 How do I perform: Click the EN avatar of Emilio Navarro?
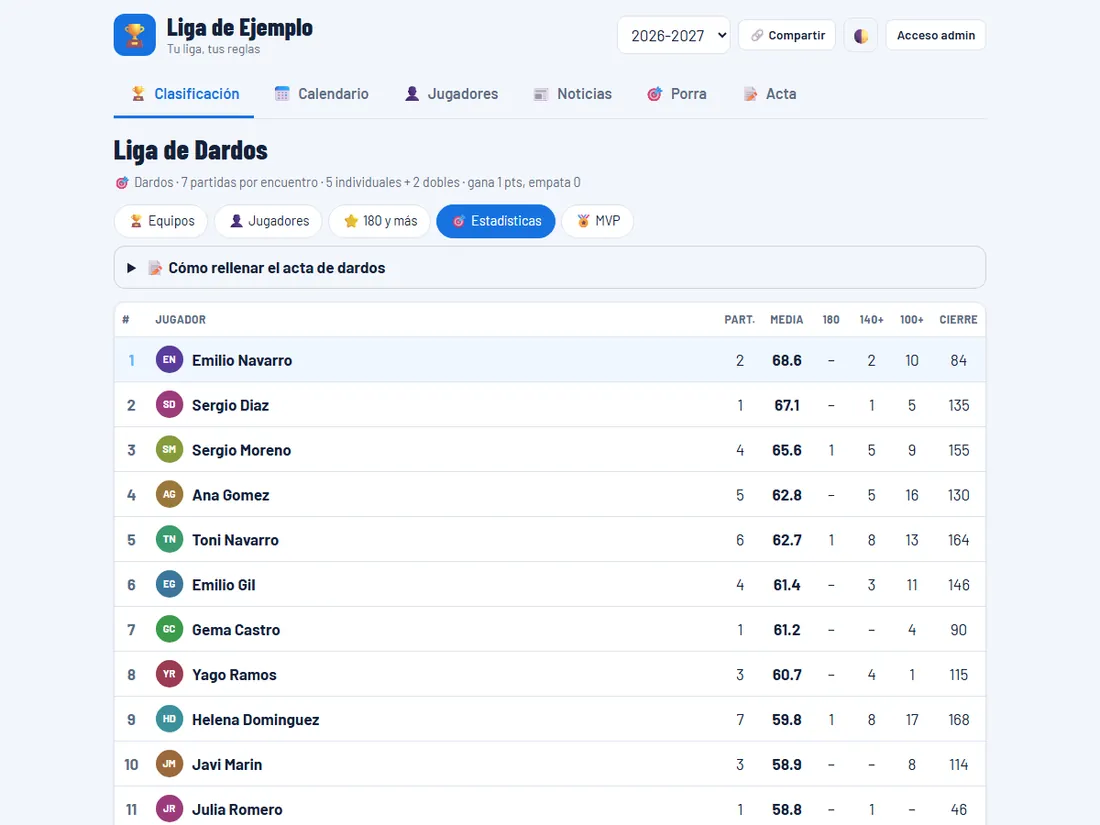pyautogui.click(x=169, y=360)
